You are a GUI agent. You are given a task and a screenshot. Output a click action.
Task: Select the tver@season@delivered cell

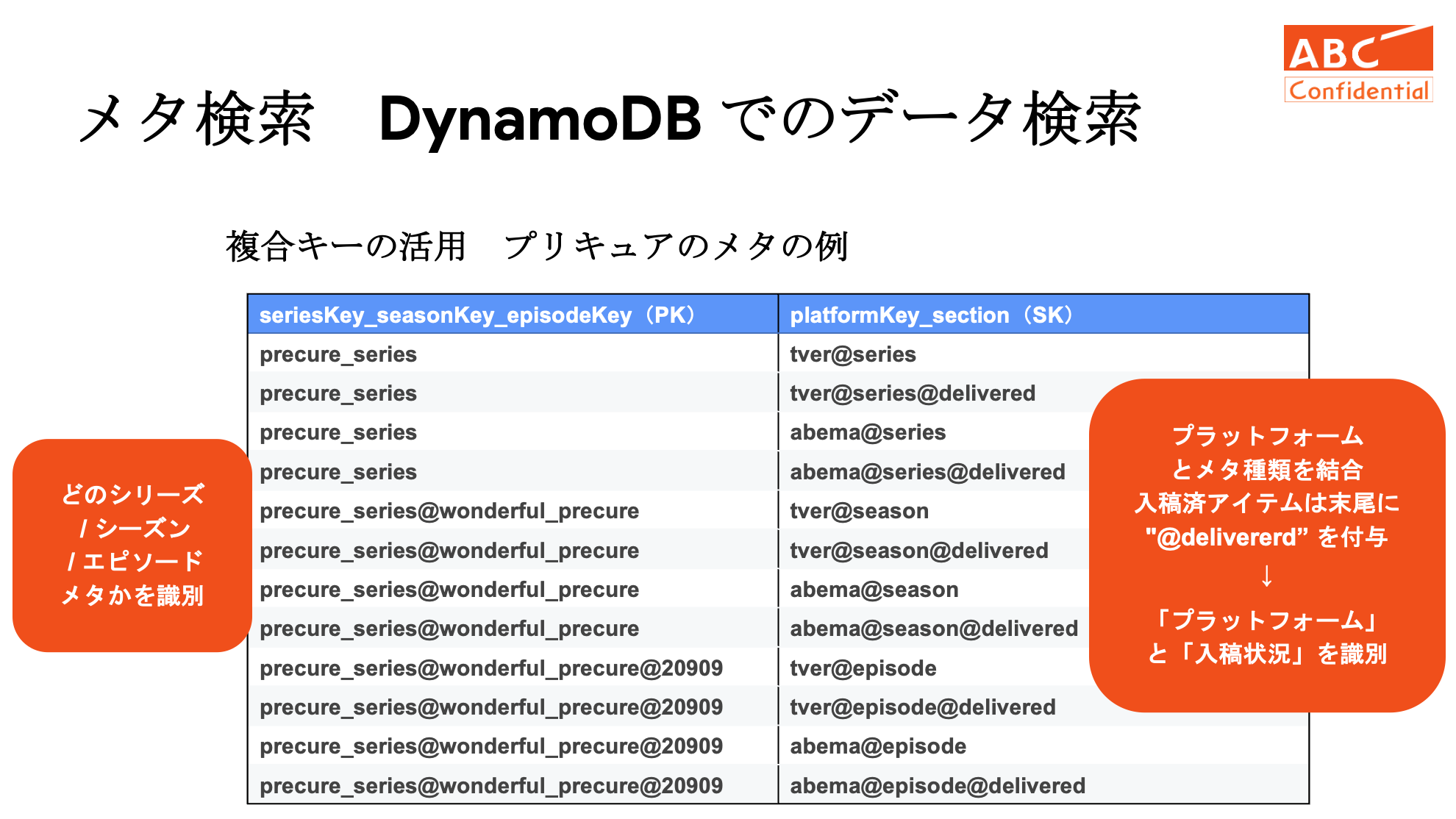click(919, 551)
